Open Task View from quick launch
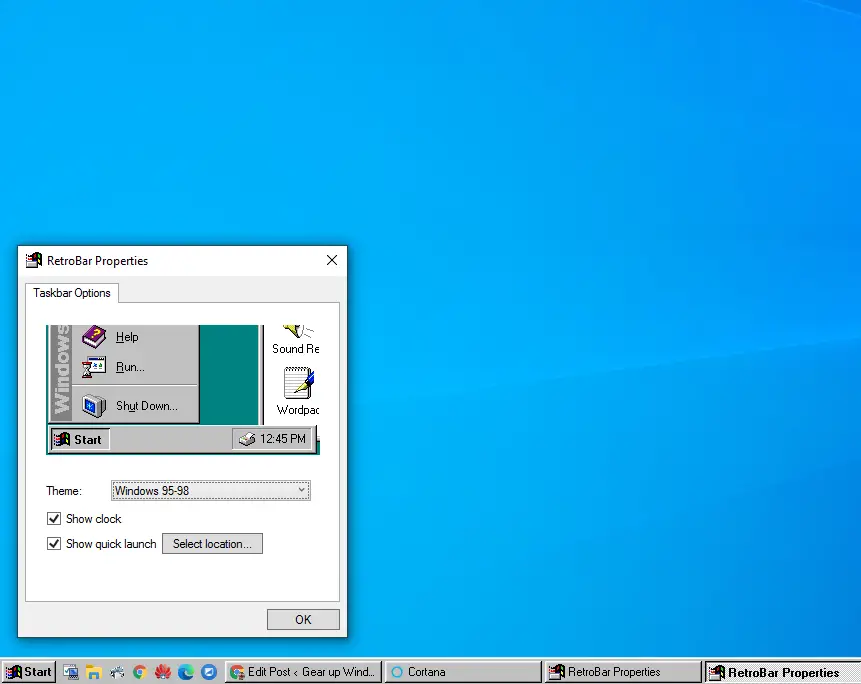The image size is (861, 684). click(71, 672)
